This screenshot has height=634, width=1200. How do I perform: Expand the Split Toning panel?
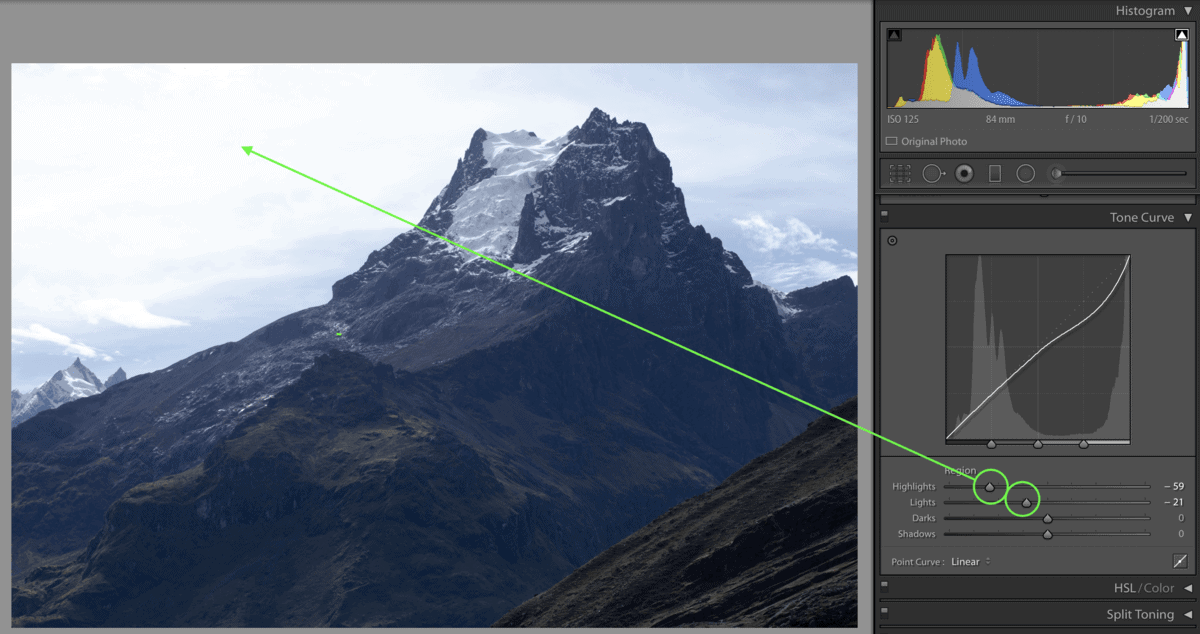coord(1188,615)
